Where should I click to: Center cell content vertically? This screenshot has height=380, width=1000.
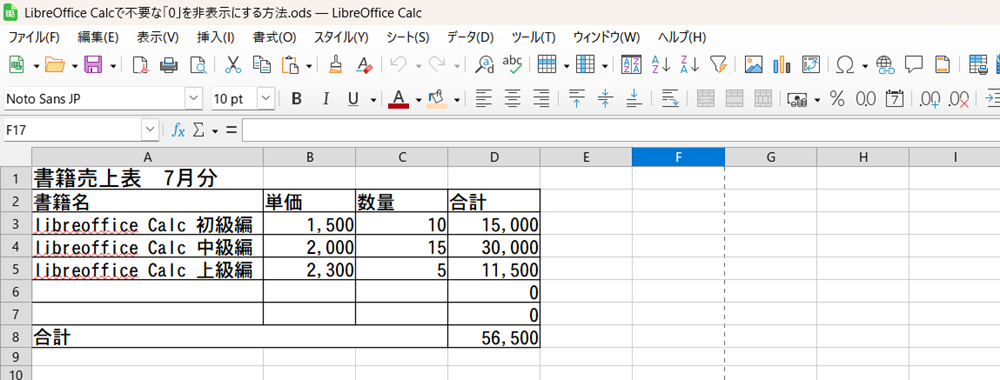point(605,99)
